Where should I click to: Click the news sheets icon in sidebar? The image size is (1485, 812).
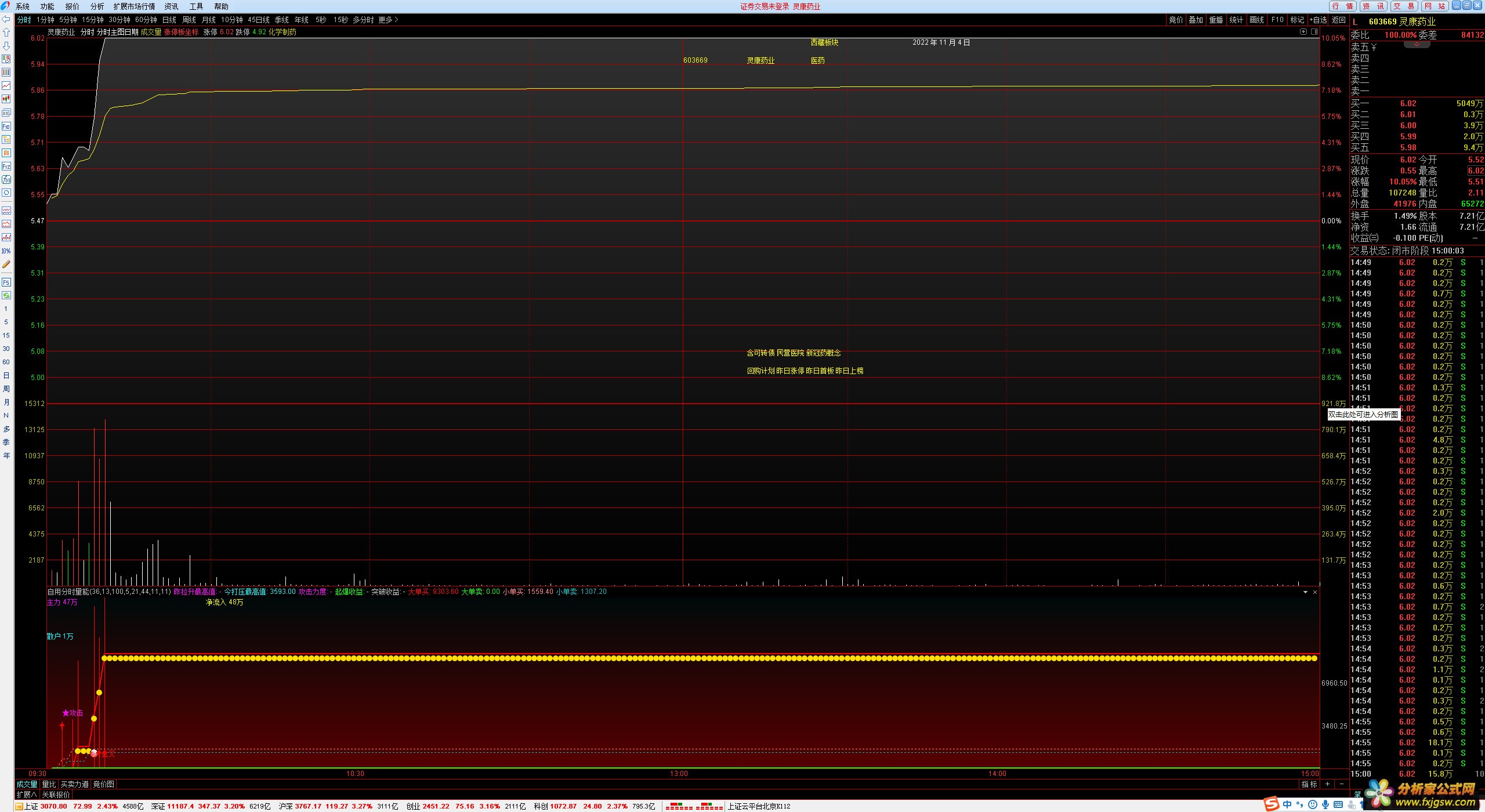6,113
